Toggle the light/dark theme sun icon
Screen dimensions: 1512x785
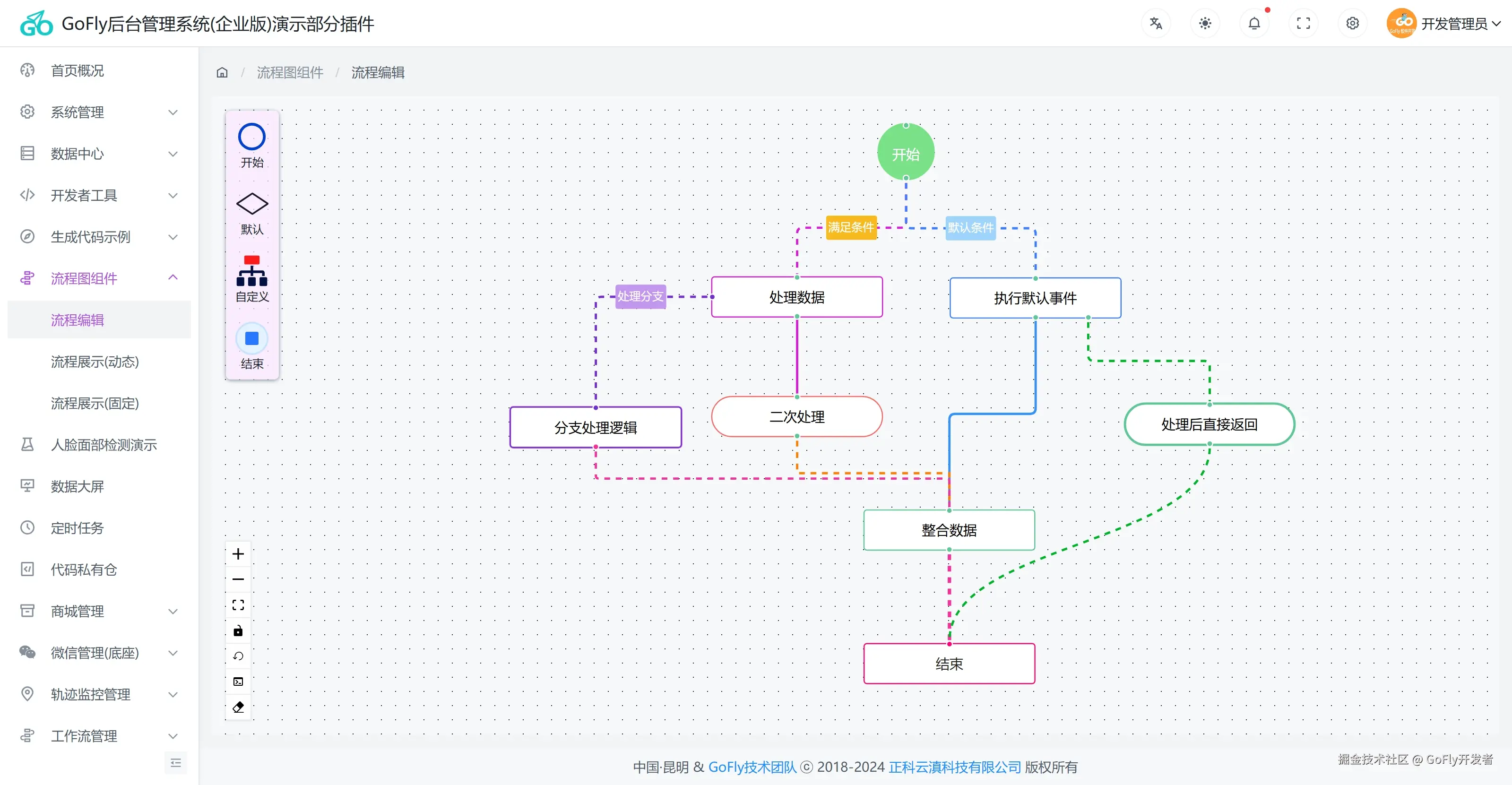point(1204,24)
